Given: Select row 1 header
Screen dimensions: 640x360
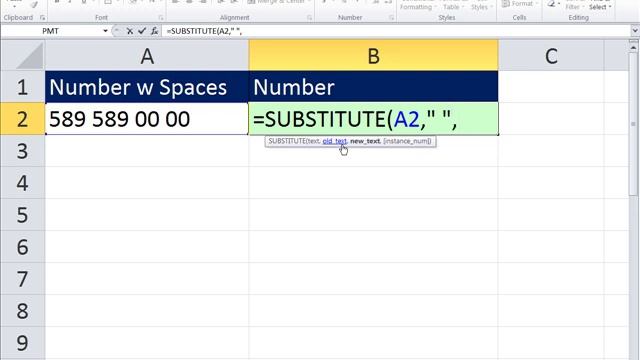Looking at the screenshot, I should click(x=22, y=87).
